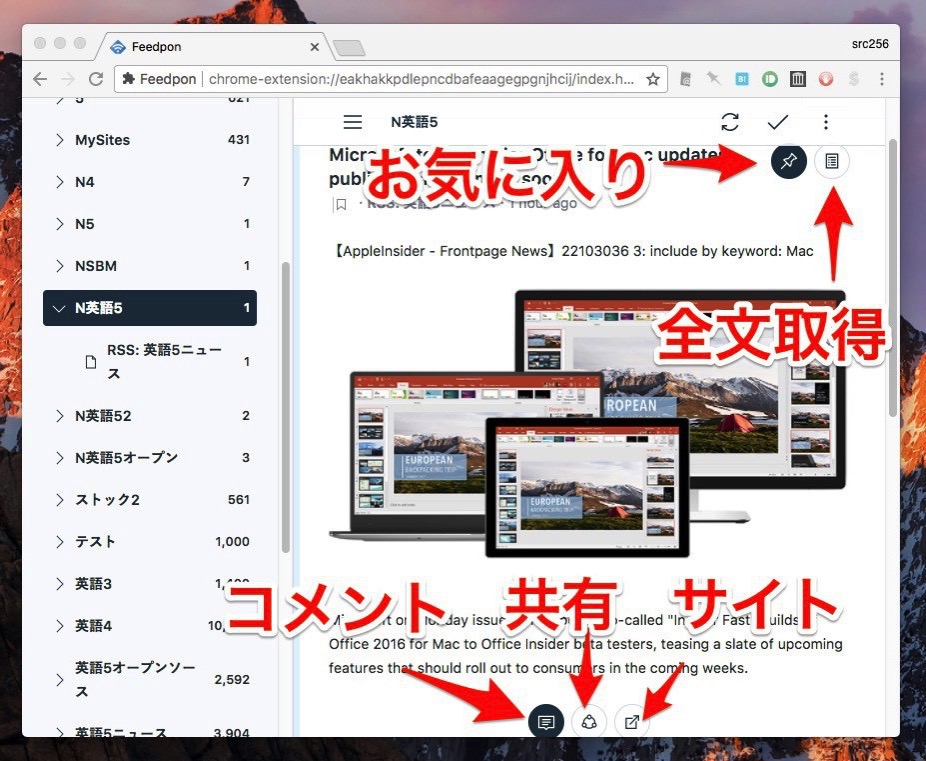Click the 2,592 unread count
The height and width of the screenshot is (761, 926).
click(232, 680)
